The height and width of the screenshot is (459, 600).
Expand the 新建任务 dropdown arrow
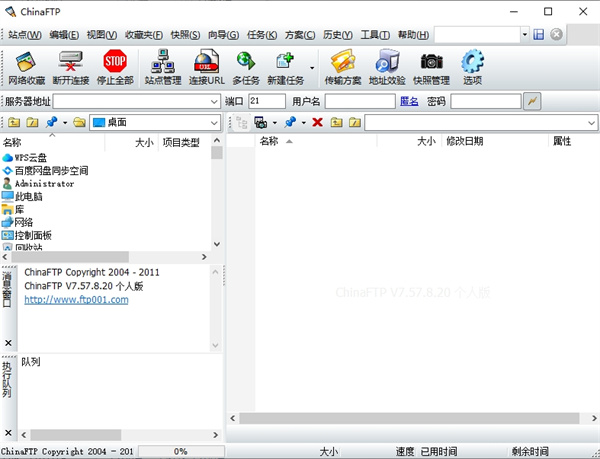(x=312, y=68)
